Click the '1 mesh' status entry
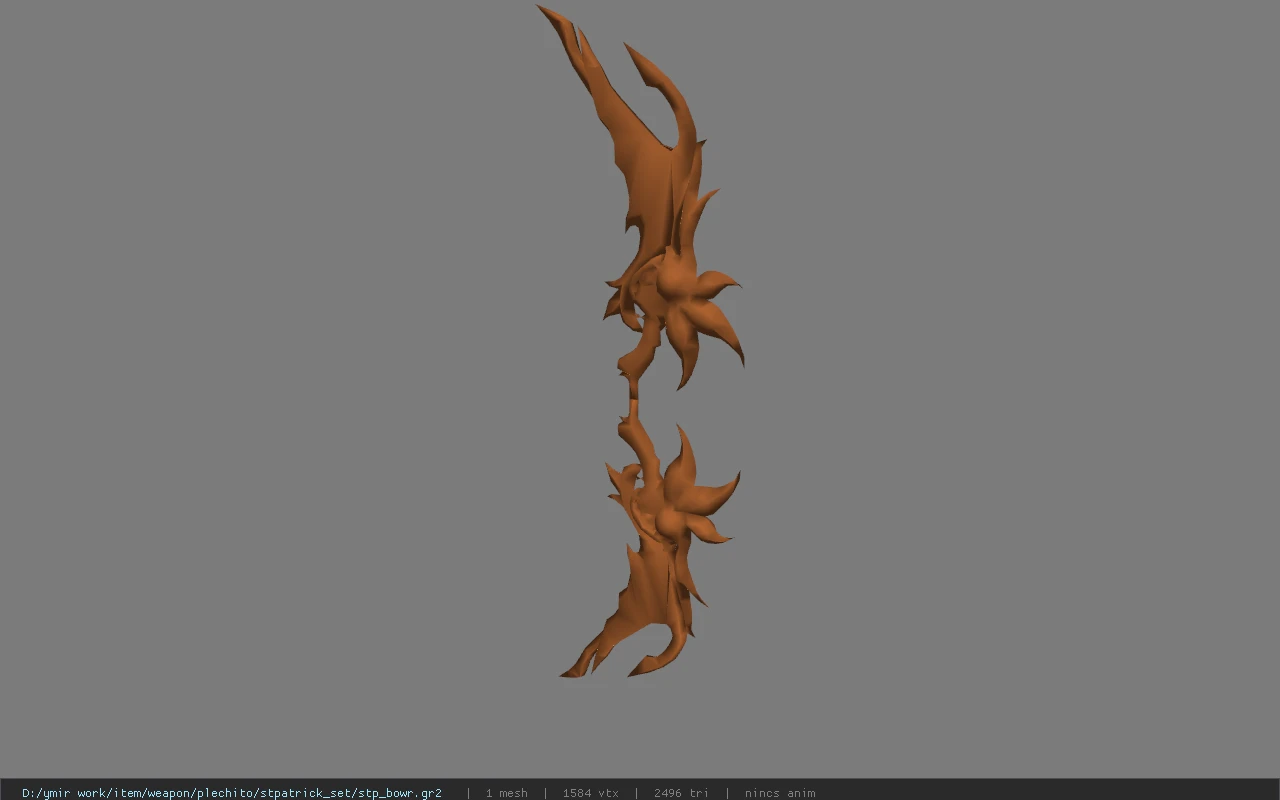Screen dimensions: 1280x800 (506, 793)
